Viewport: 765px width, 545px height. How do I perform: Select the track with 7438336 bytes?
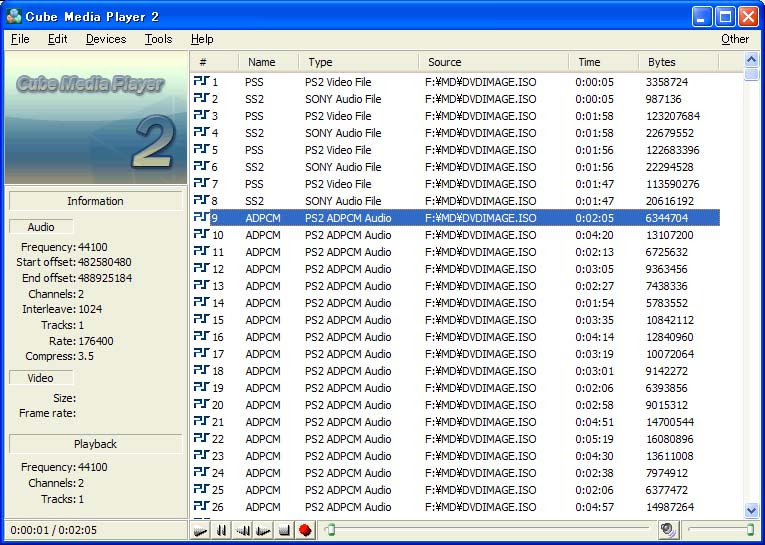(456, 286)
